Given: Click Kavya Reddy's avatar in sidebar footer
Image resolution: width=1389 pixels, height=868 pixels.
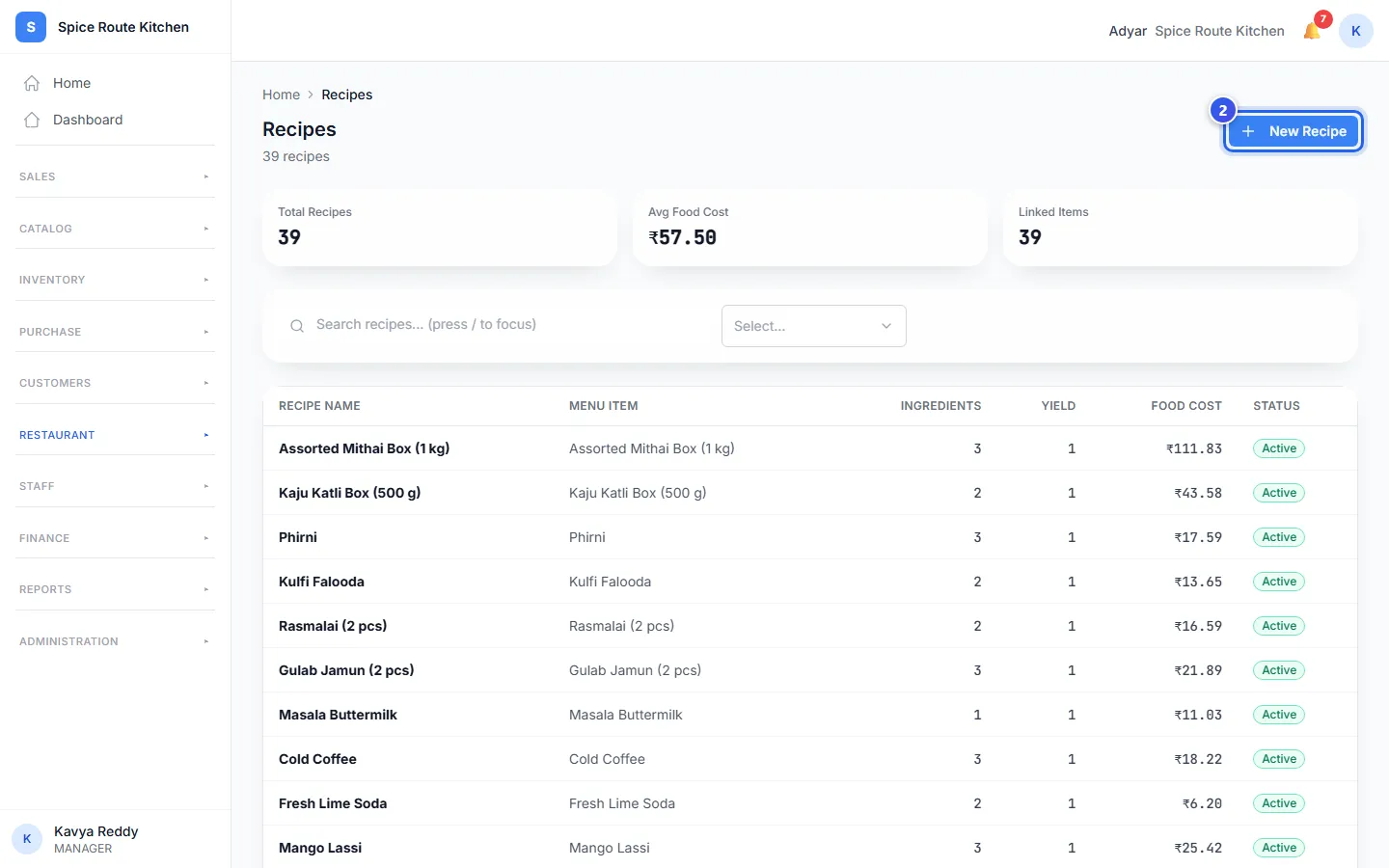Looking at the screenshot, I should (27, 839).
